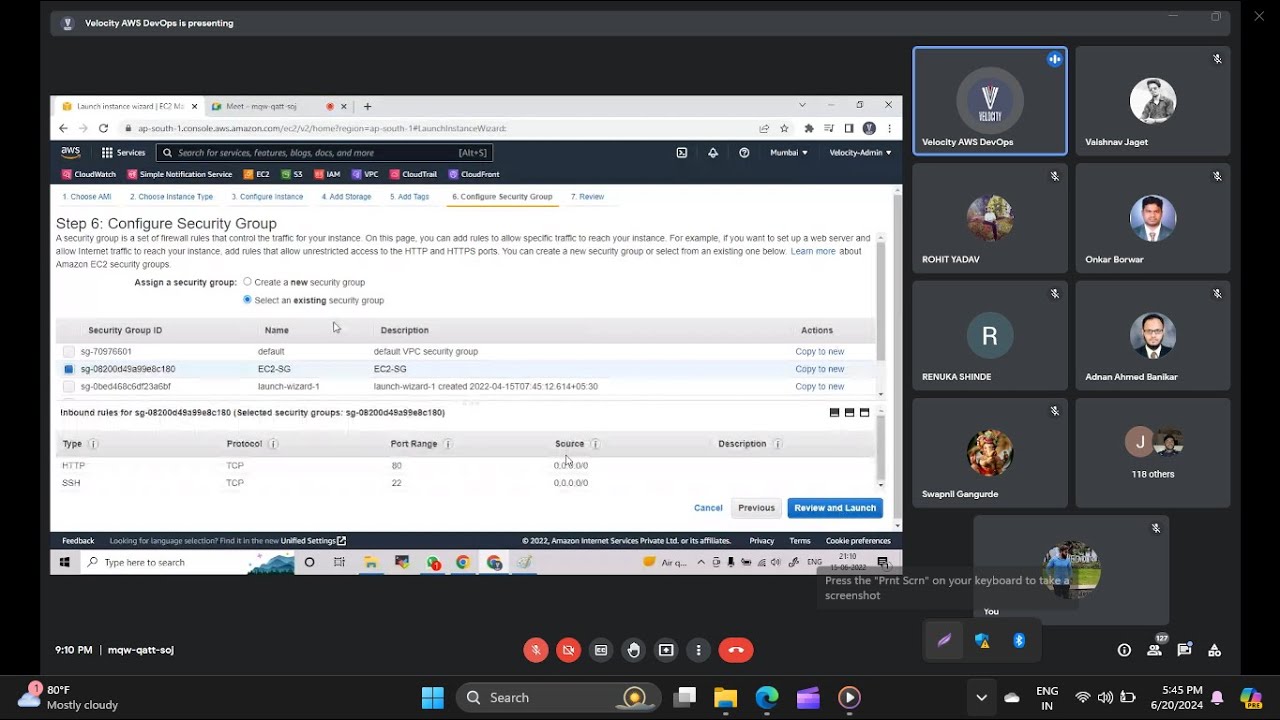Screen dimensions: 1280x720
Task: Click 'Copy to new' for EC2-SG
Action: point(820,369)
